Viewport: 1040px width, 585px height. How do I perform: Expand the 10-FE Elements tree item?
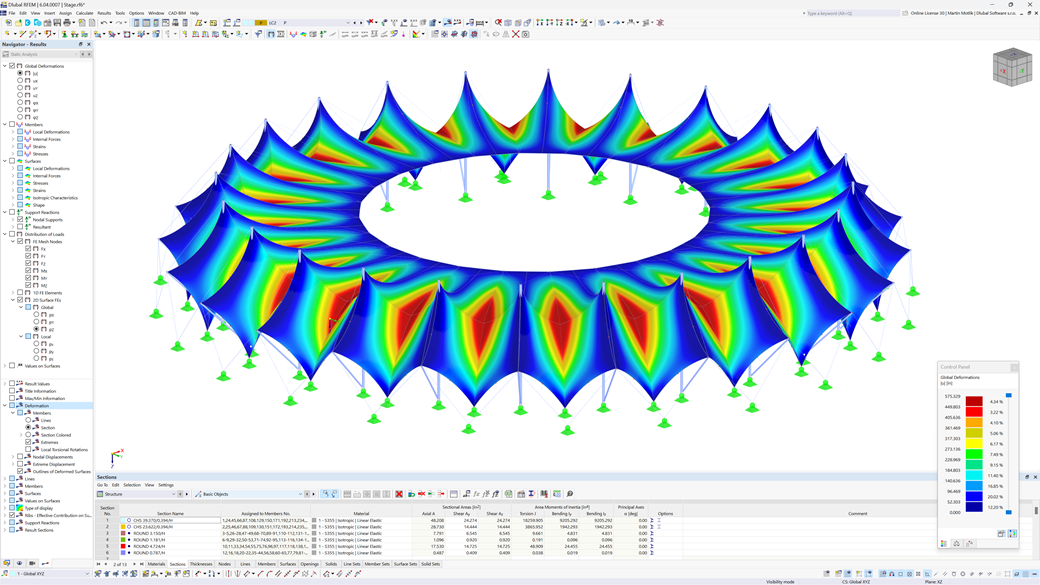pyautogui.click(x=12, y=291)
